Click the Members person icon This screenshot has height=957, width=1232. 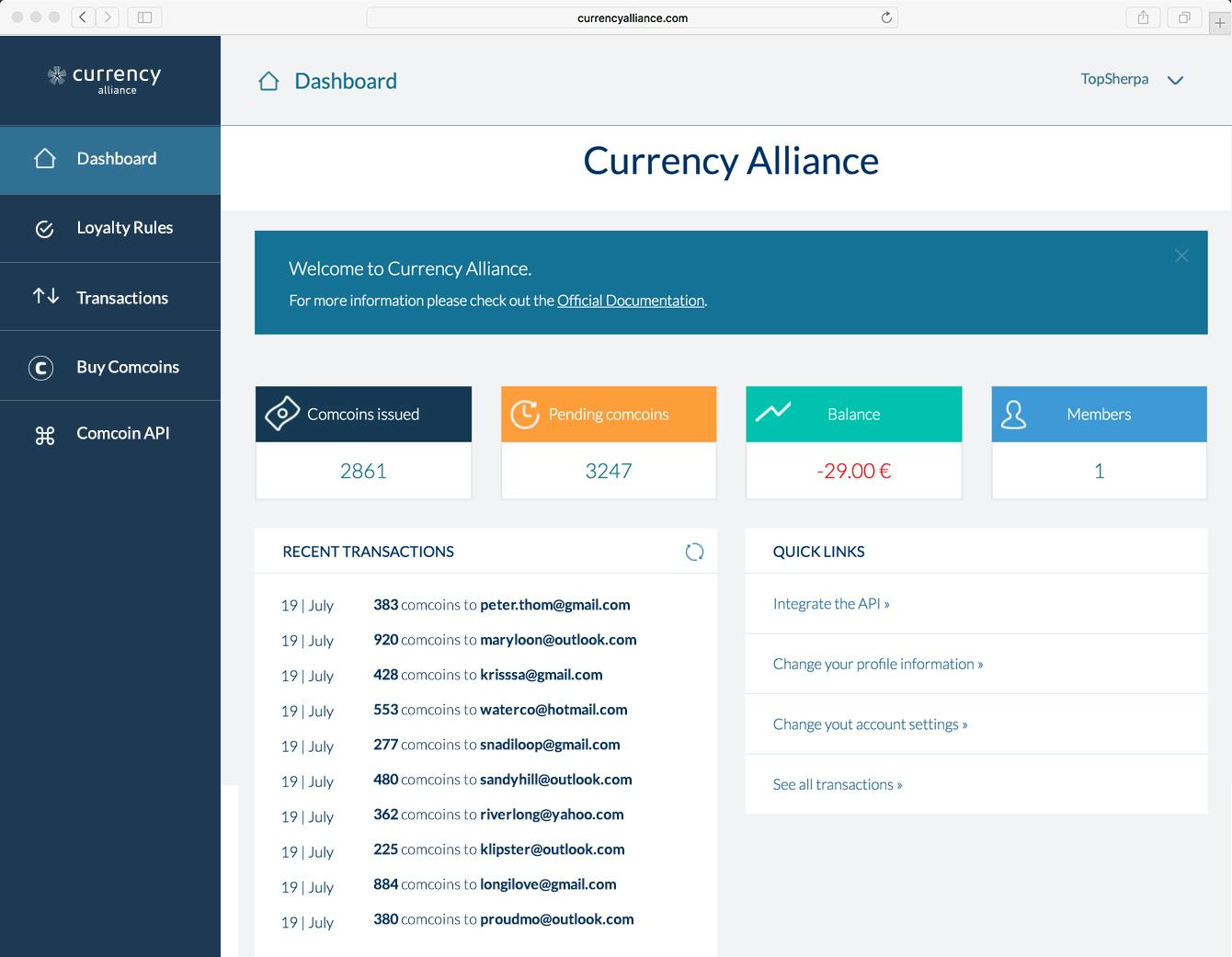tap(1014, 414)
